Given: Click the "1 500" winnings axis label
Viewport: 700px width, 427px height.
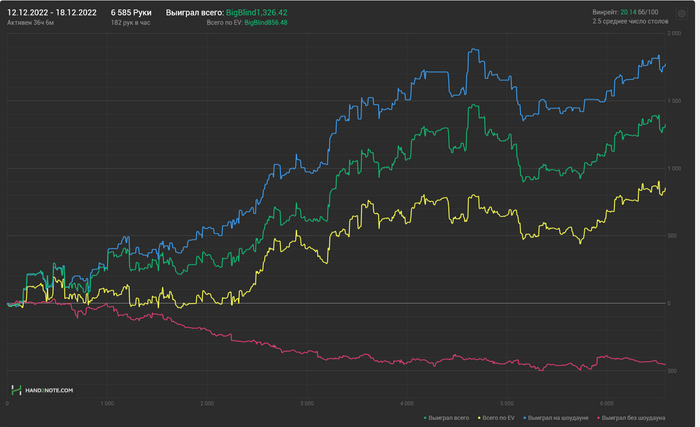Looking at the screenshot, I should coord(674,101).
